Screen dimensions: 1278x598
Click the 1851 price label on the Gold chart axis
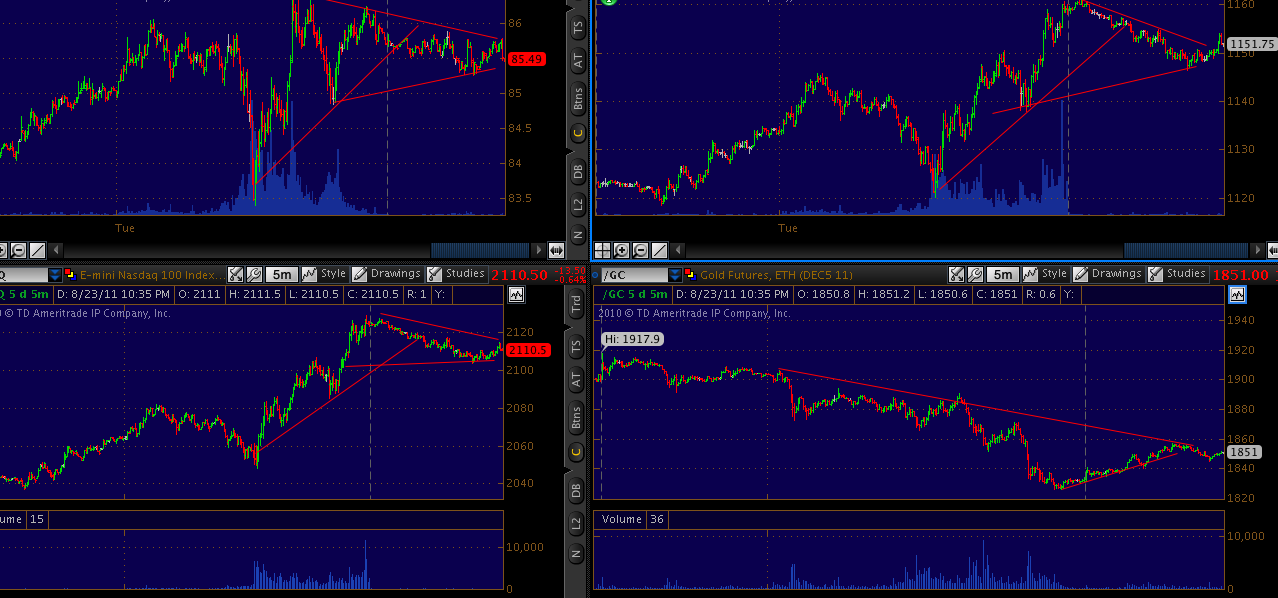click(1243, 452)
